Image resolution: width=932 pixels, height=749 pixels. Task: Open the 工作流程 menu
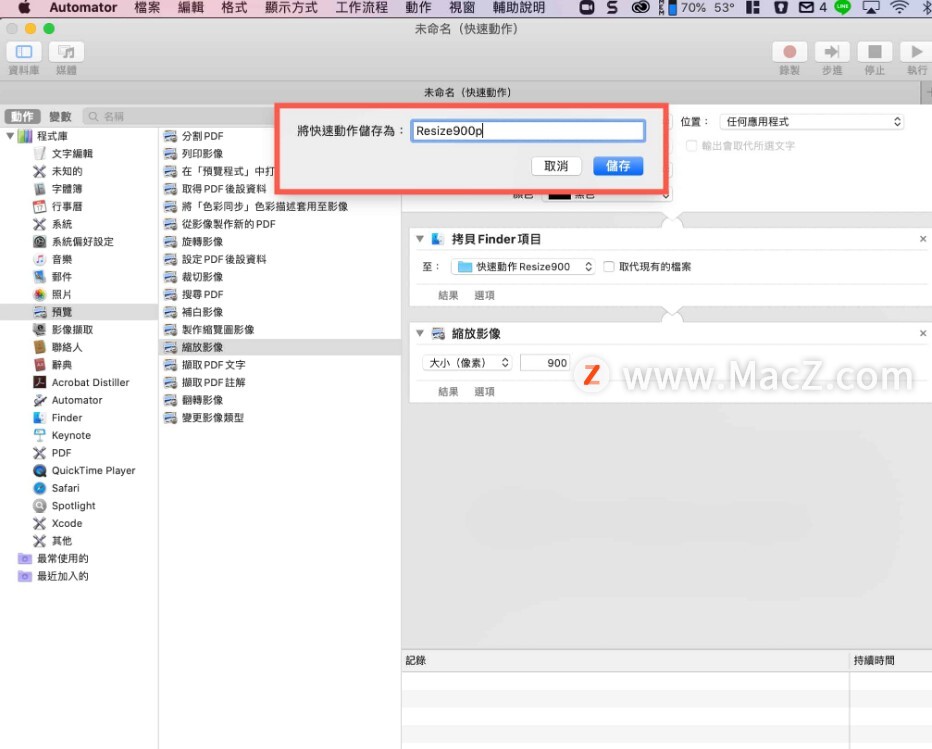pos(361,8)
